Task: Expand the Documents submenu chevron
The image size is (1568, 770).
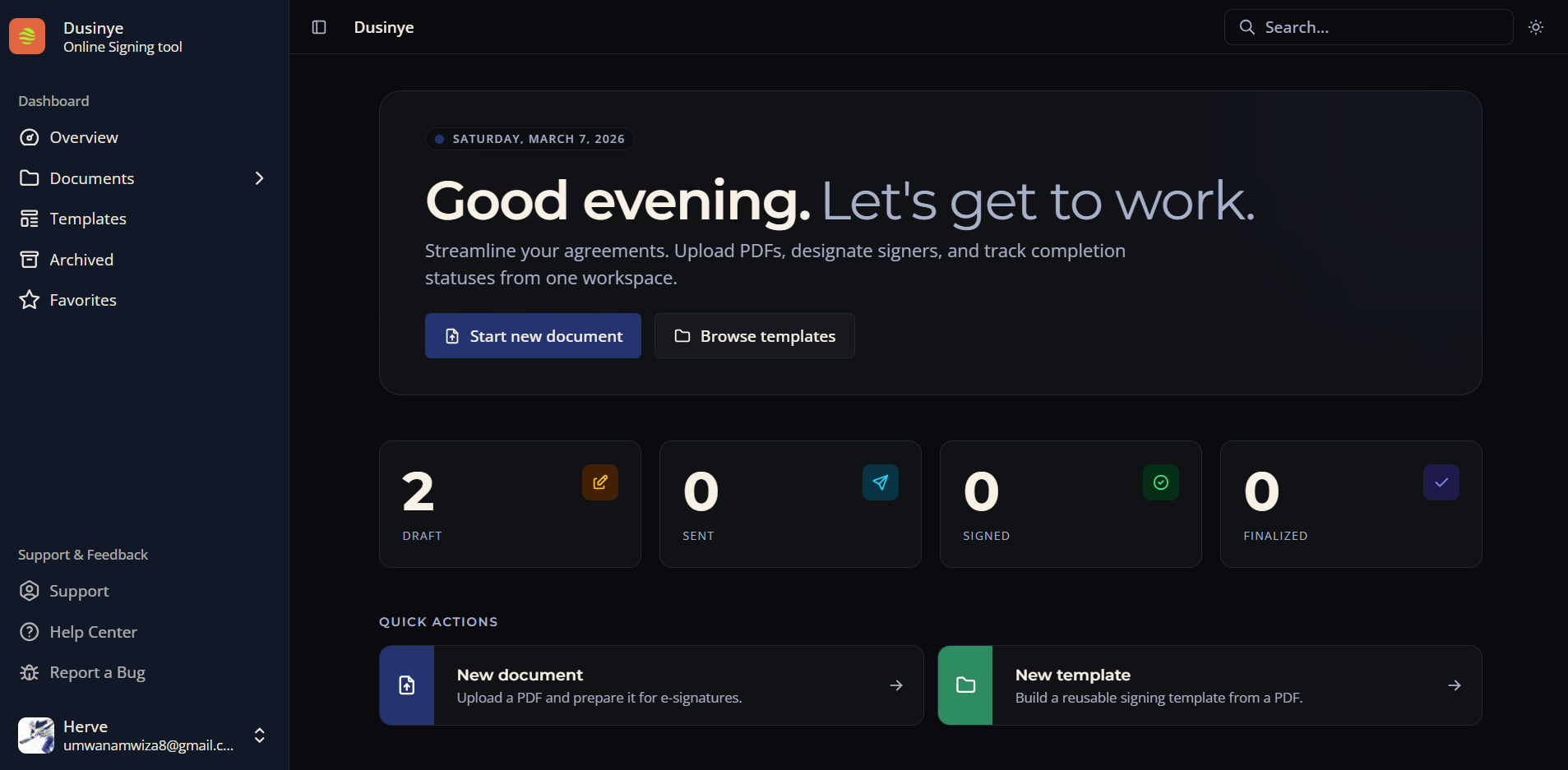Action: tap(259, 178)
